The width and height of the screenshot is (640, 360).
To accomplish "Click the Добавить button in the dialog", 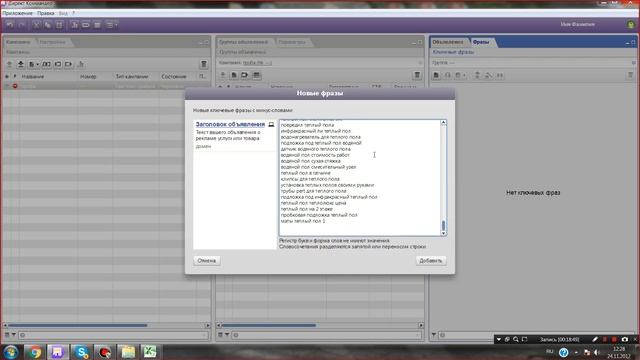I will pos(431,260).
